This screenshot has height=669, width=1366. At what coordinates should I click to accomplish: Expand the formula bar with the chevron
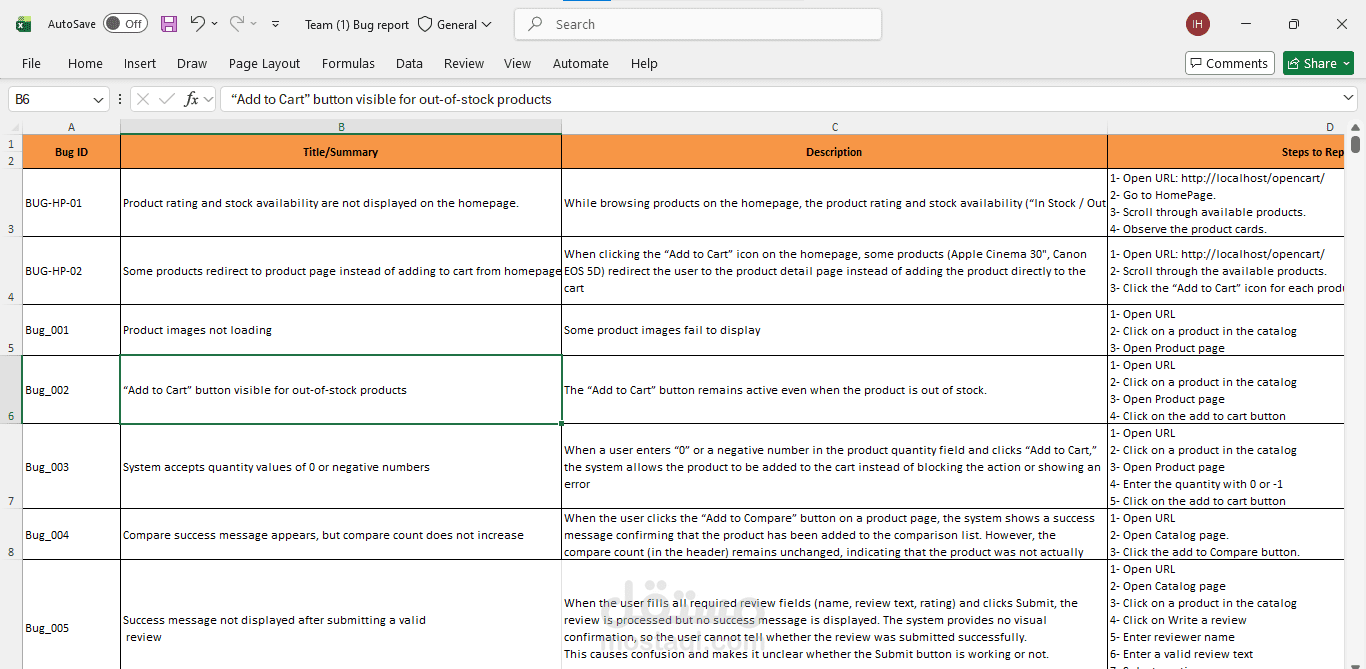(1349, 98)
